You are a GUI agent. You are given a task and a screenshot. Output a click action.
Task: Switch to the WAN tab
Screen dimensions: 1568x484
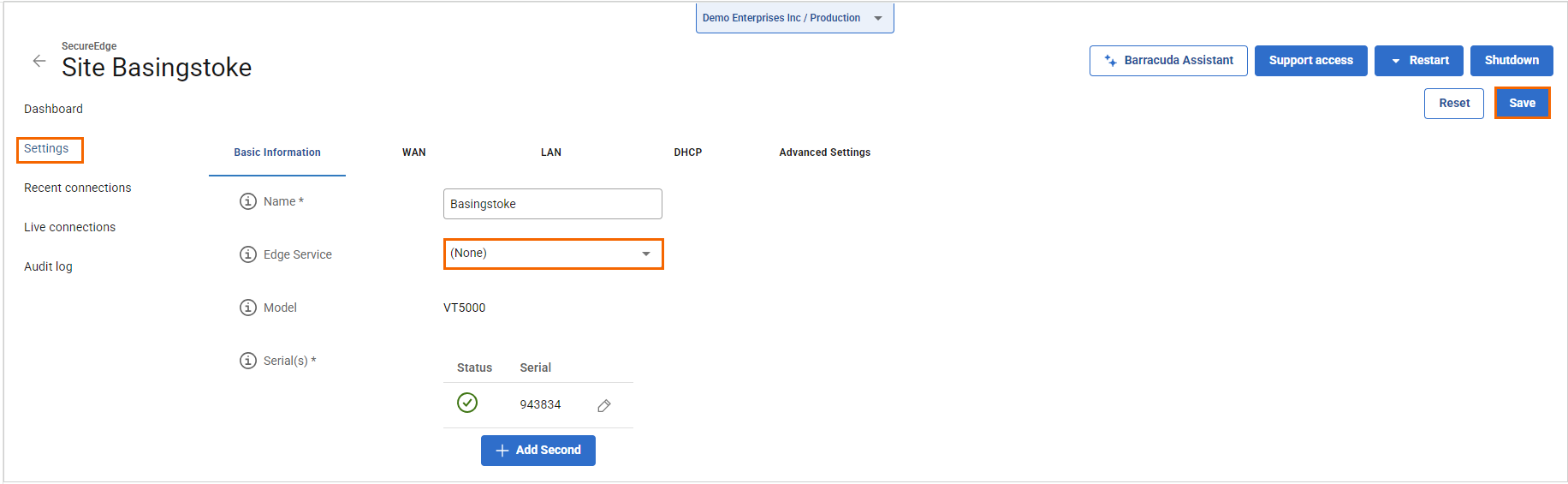(x=414, y=152)
